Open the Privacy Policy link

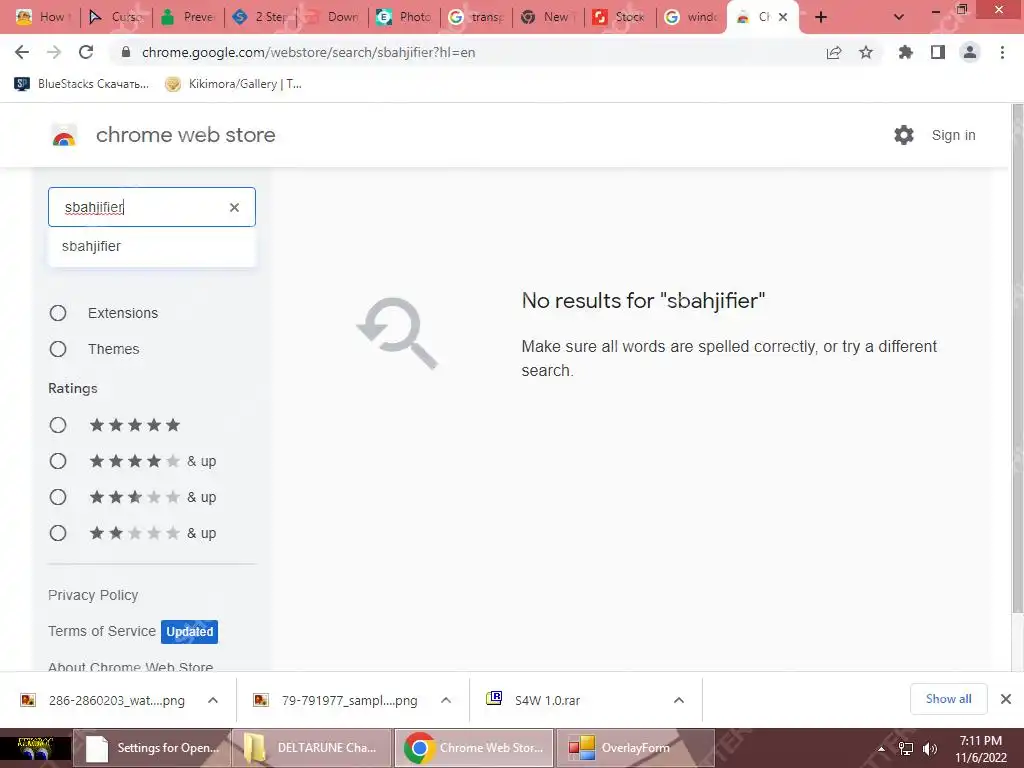(93, 596)
